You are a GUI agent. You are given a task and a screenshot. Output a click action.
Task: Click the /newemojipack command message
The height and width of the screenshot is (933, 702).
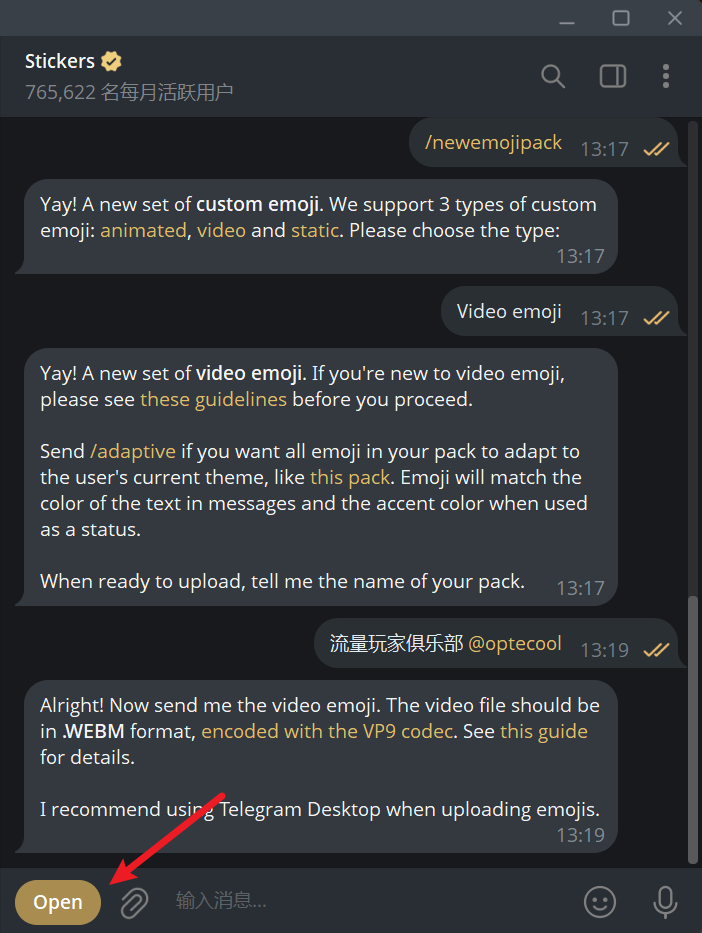pos(494,143)
